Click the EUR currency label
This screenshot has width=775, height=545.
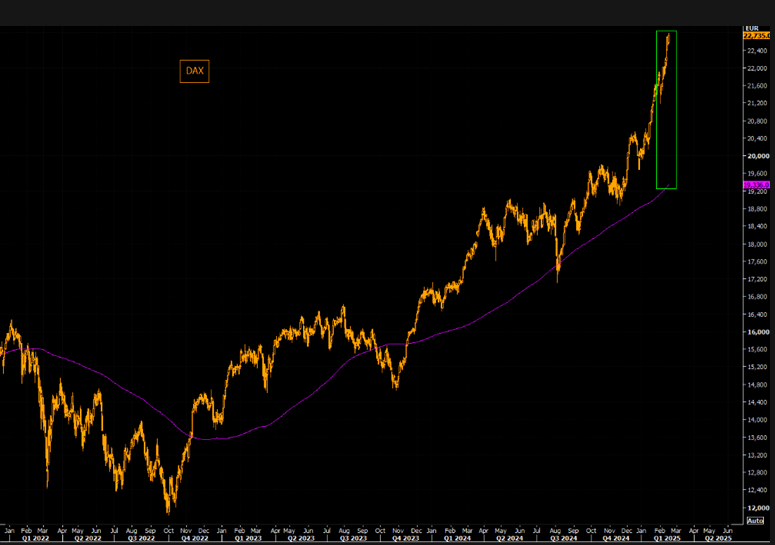pyautogui.click(x=750, y=27)
